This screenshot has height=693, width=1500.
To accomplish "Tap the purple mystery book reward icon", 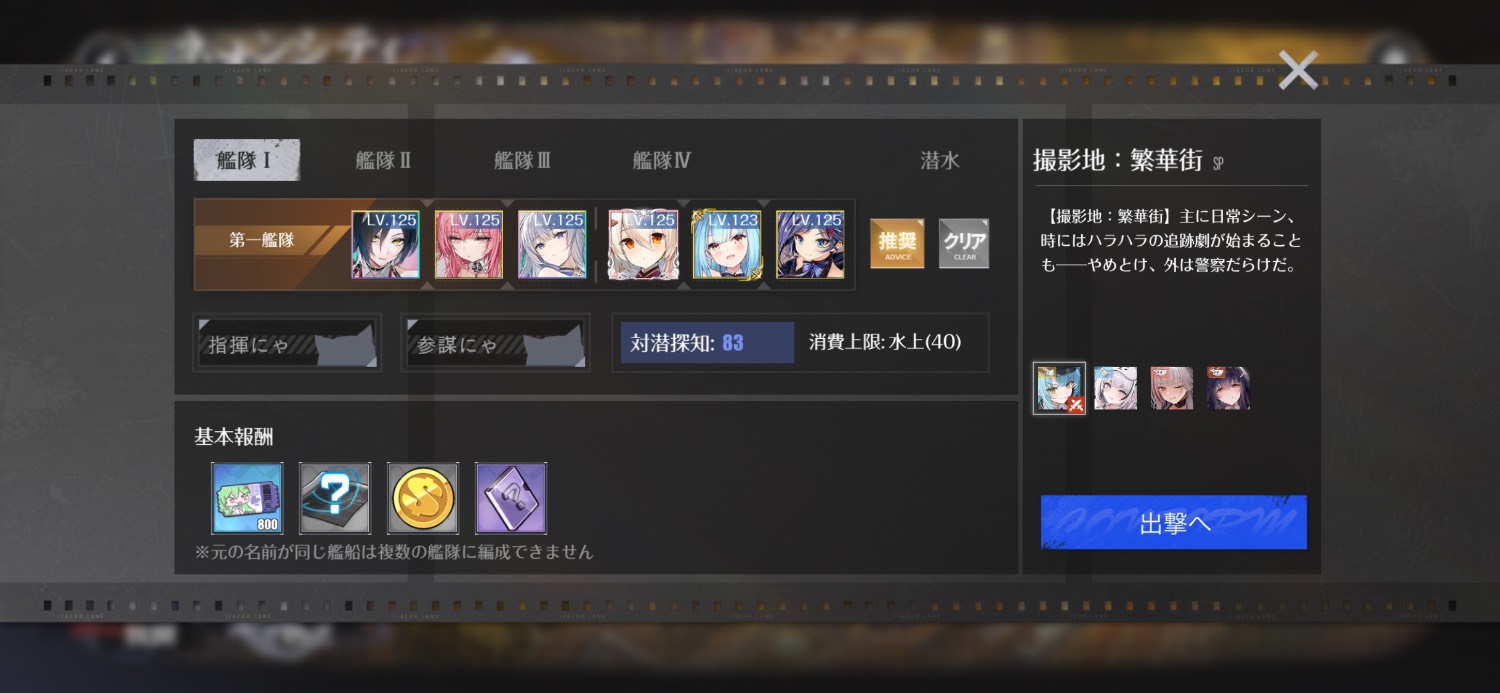I will coord(511,498).
